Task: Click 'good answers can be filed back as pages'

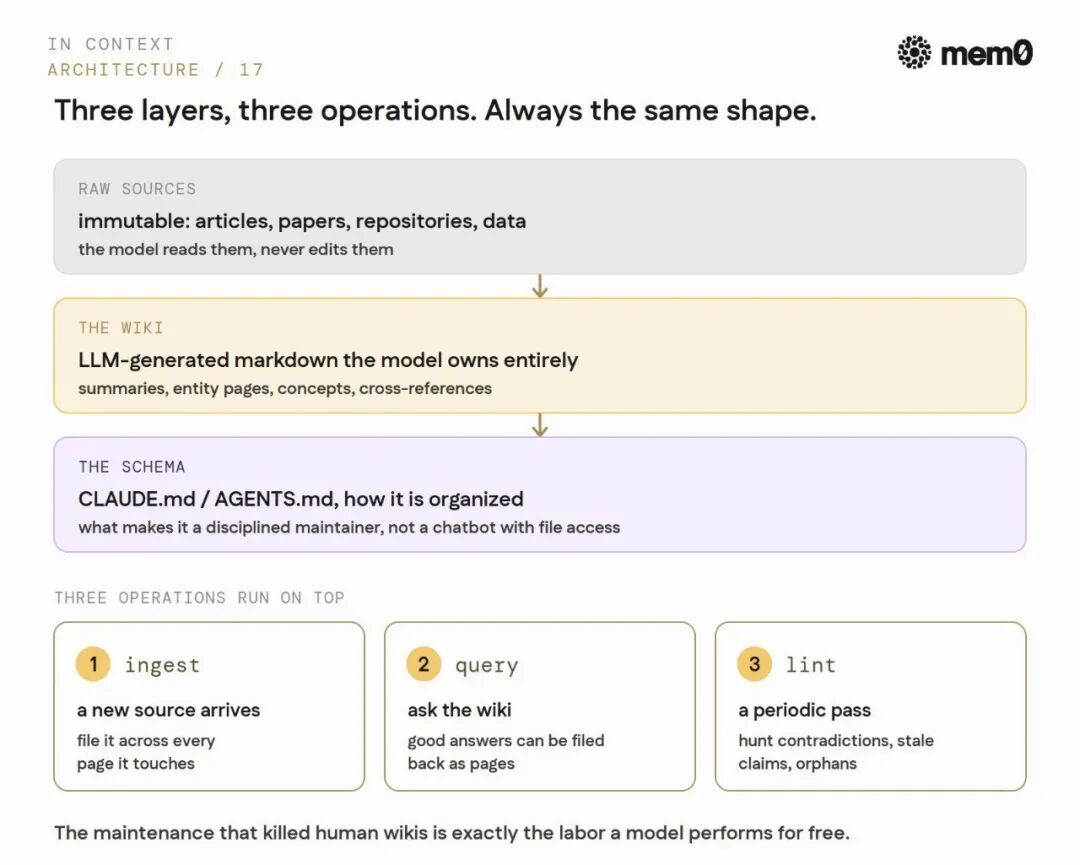Action: (x=506, y=752)
